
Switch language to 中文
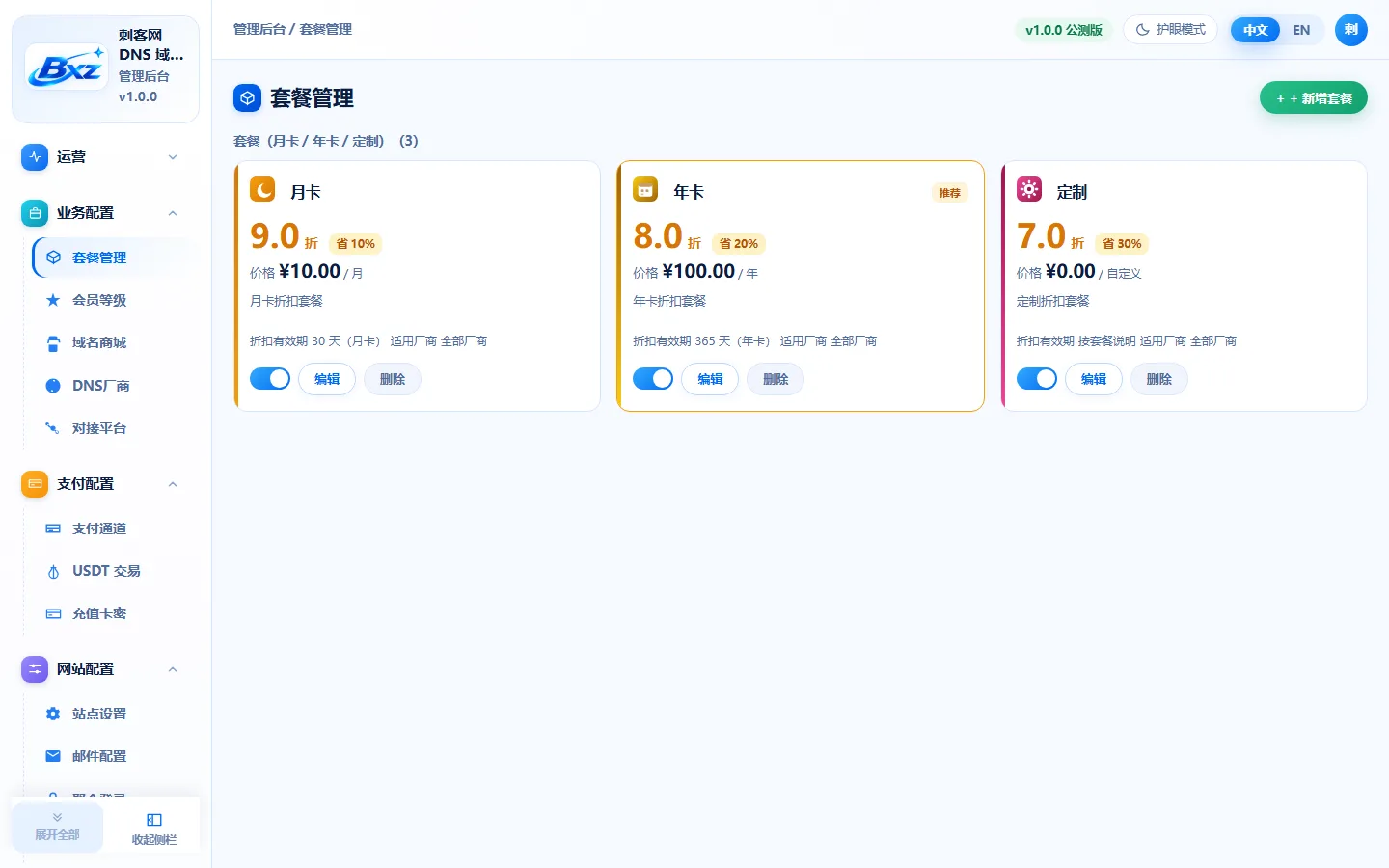tap(1255, 30)
